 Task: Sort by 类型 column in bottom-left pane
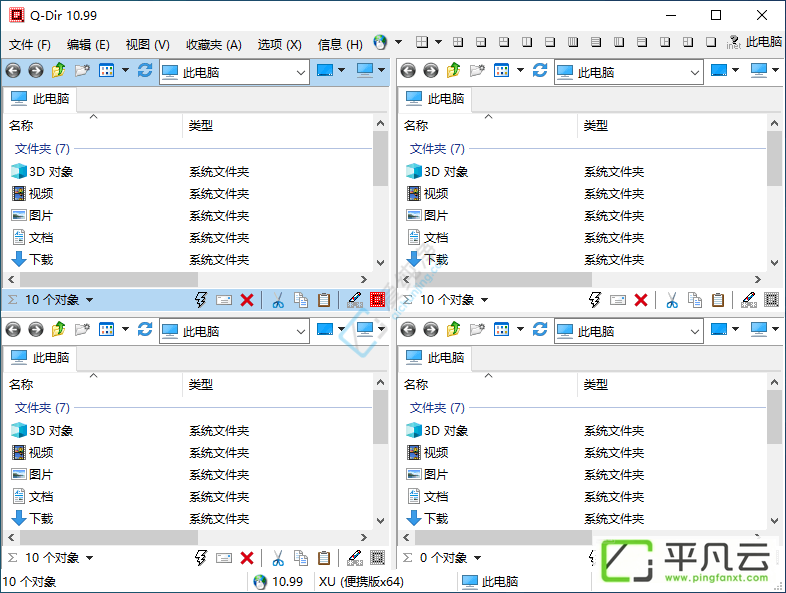tap(278, 384)
